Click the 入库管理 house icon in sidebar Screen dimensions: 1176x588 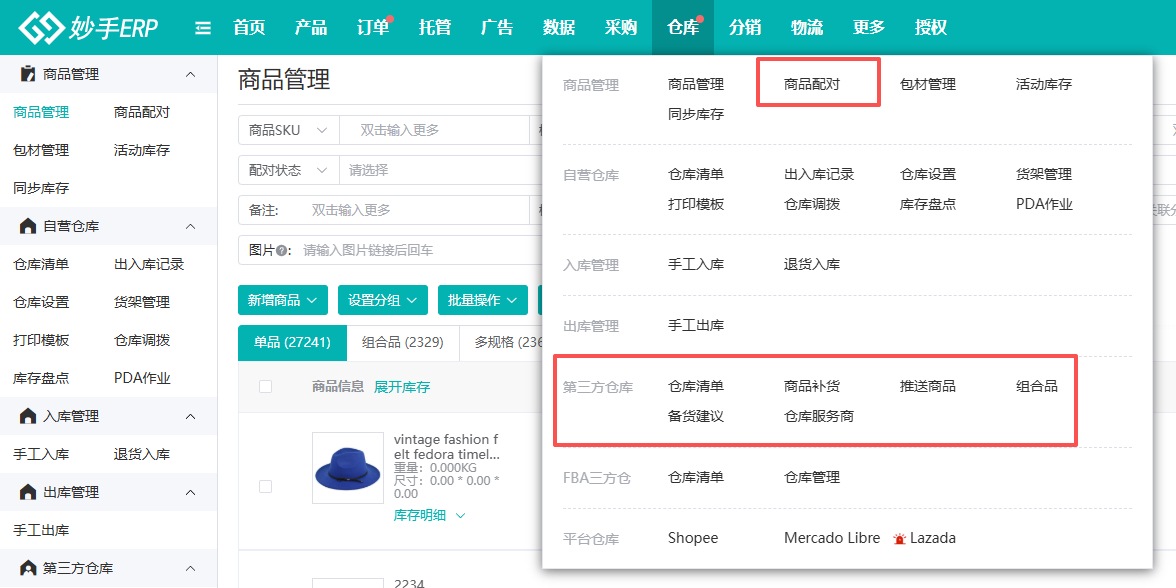(x=28, y=416)
